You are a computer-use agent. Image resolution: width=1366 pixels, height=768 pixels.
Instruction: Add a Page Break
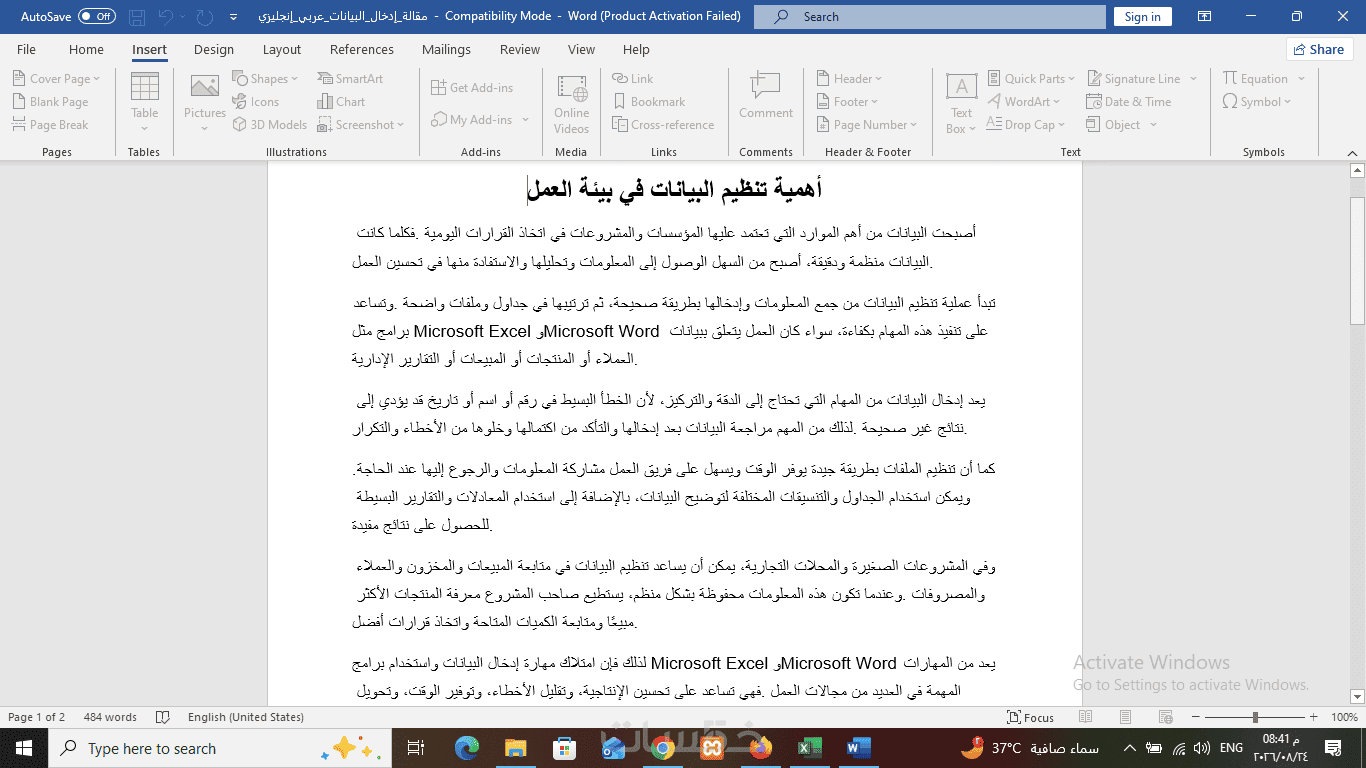pyautogui.click(x=51, y=125)
